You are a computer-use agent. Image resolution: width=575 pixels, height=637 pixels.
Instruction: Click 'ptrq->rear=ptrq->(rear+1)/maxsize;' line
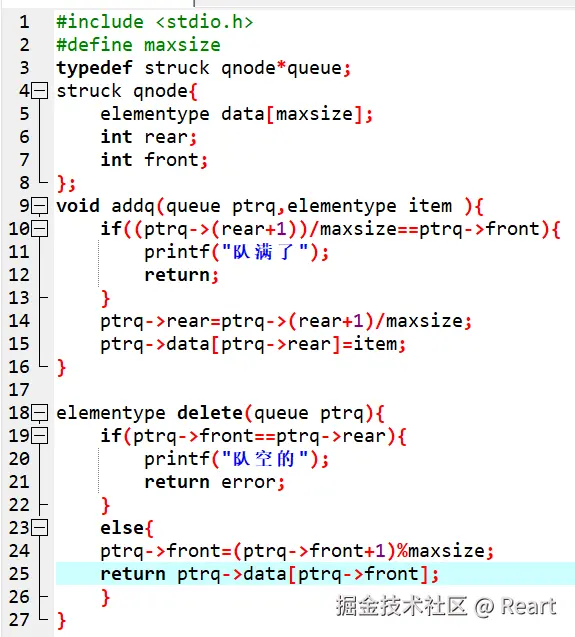coord(286,321)
